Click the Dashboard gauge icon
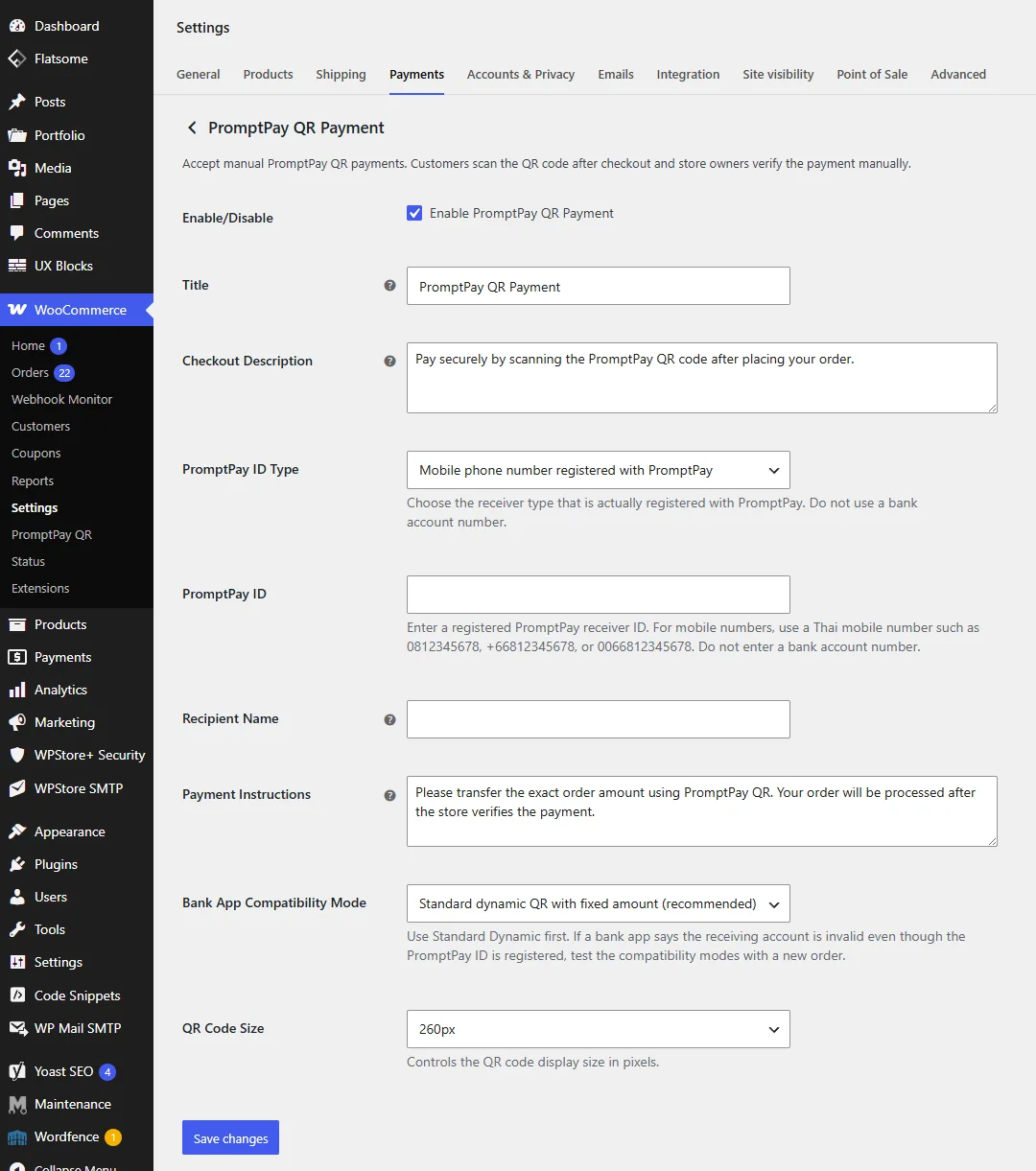This screenshot has height=1171, width=1036. click(17, 26)
